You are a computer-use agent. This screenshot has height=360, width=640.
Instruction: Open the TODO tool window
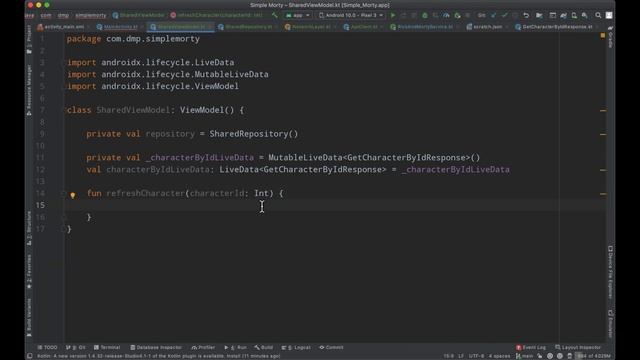(x=47, y=347)
